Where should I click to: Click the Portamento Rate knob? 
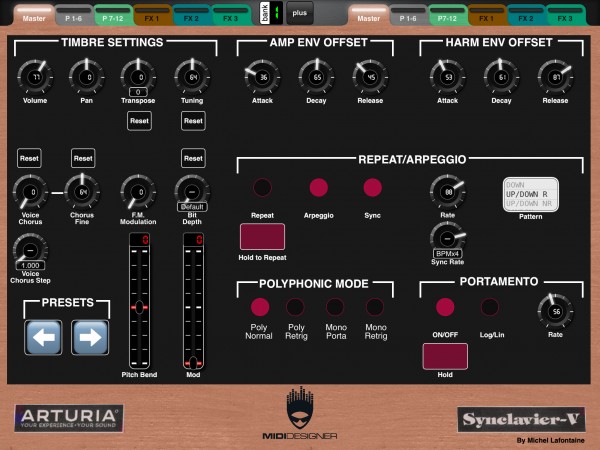(x=555, y=311)
